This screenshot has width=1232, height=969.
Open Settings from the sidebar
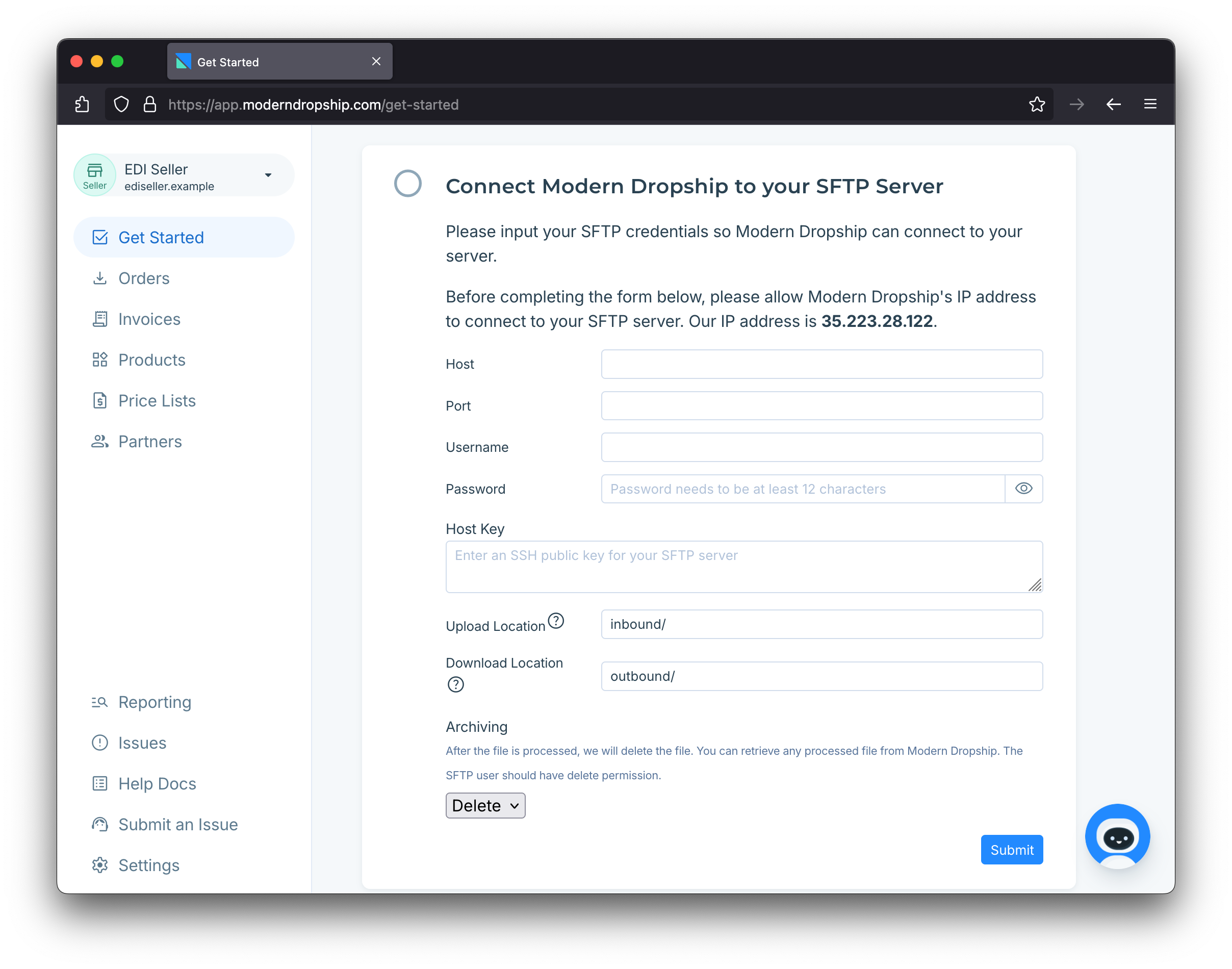click(x=149, y=866)
